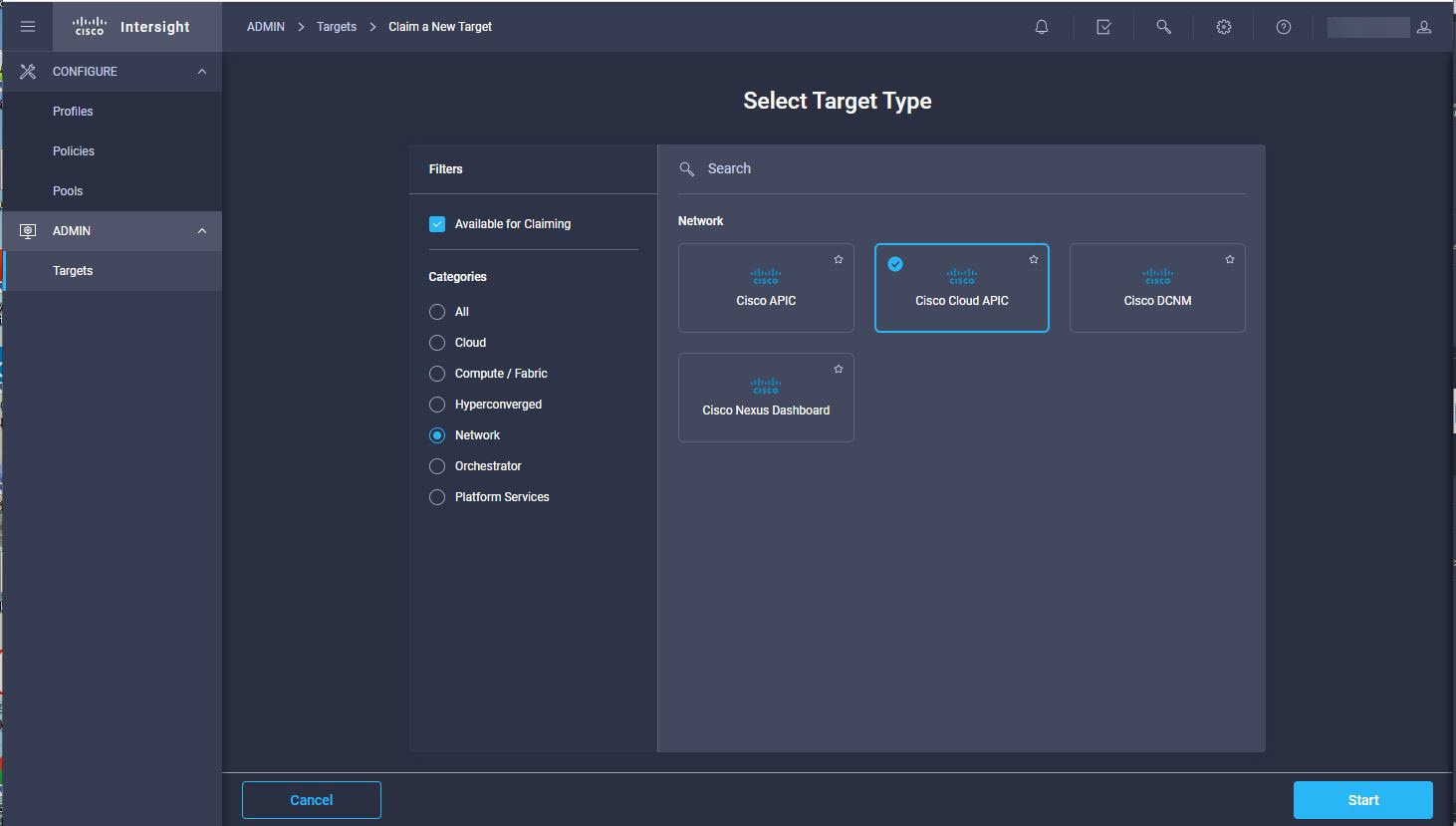Click the Cancel button

point(312,800)
